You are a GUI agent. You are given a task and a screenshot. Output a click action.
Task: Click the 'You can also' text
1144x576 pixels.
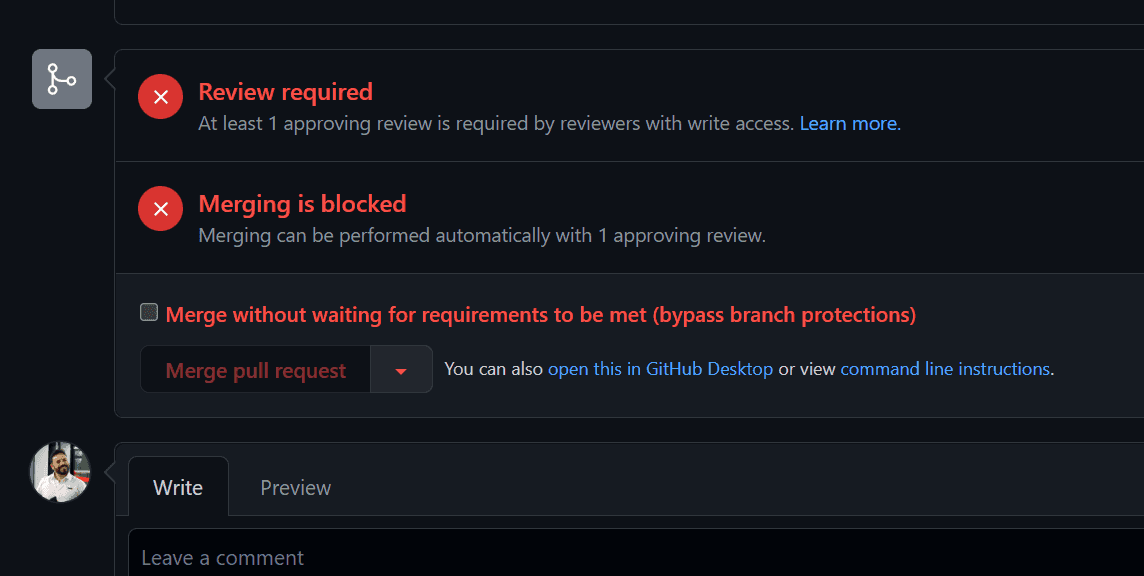494,369
